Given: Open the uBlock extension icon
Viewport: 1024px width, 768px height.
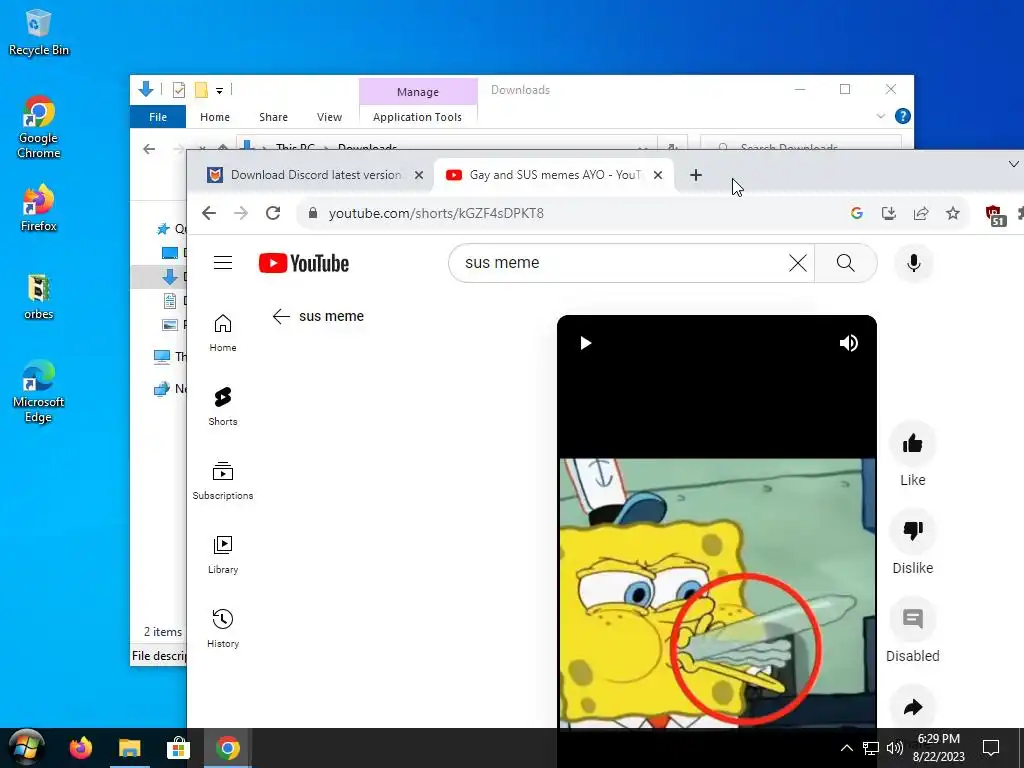Looking at the screenshot, I should (x=995, y=214).
